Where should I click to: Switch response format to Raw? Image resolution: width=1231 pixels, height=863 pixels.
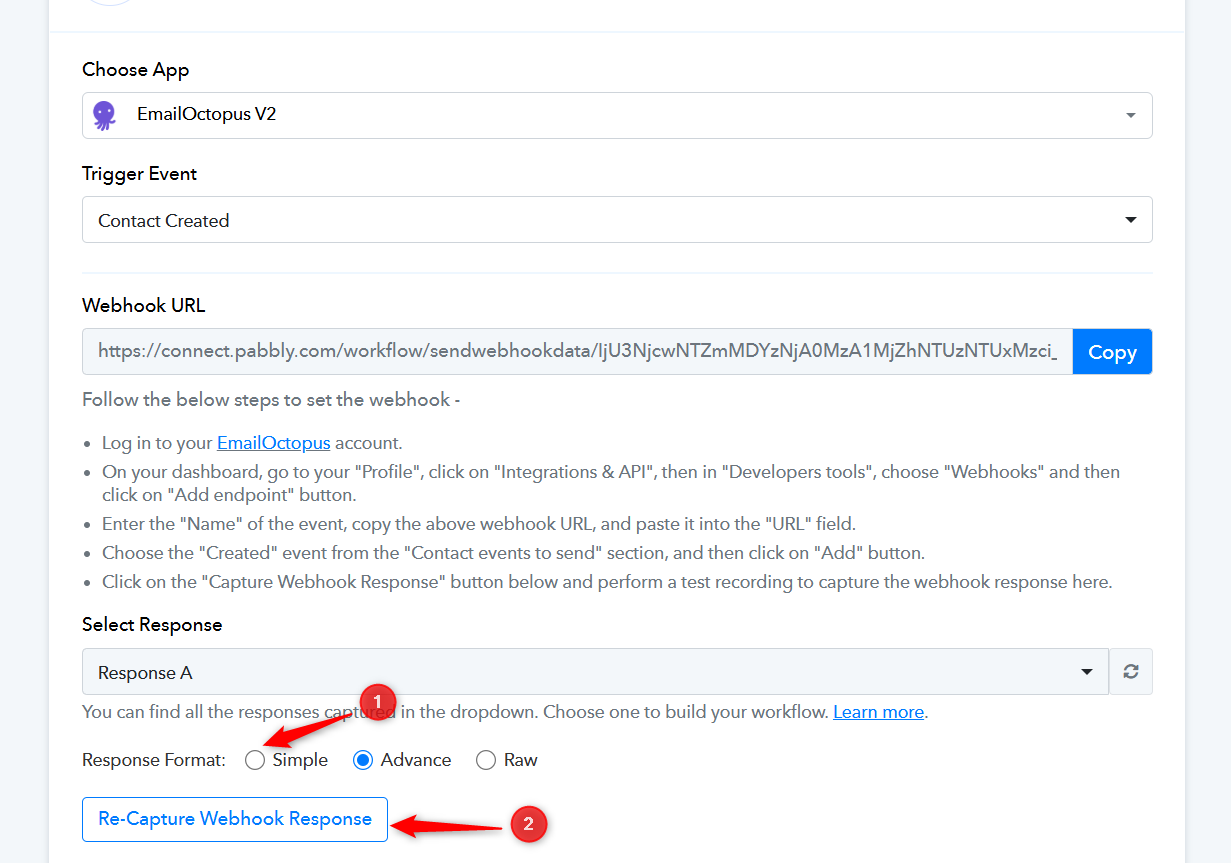click(x=486, y=760)
